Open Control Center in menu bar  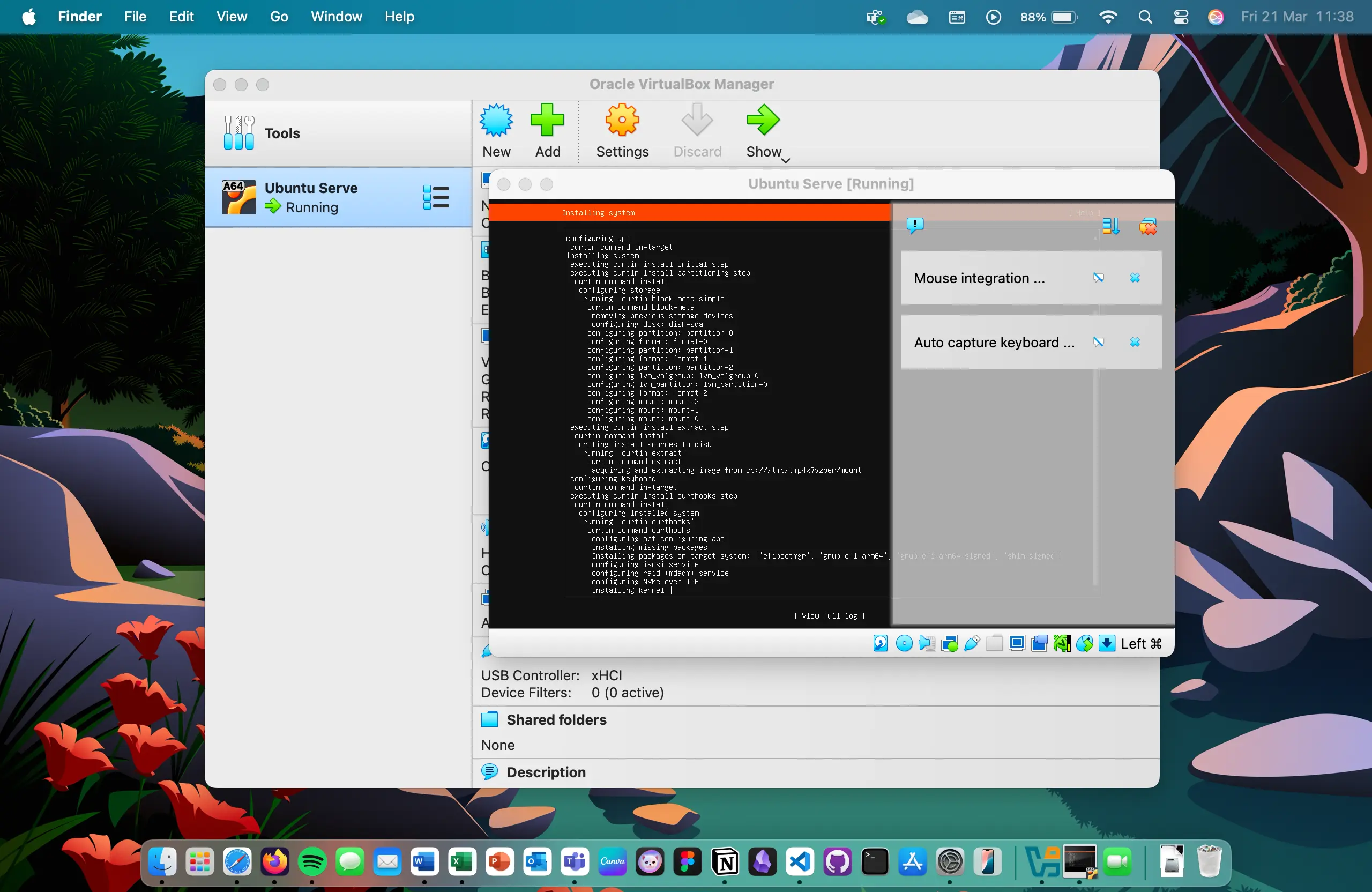click(x=1181, y=17)
